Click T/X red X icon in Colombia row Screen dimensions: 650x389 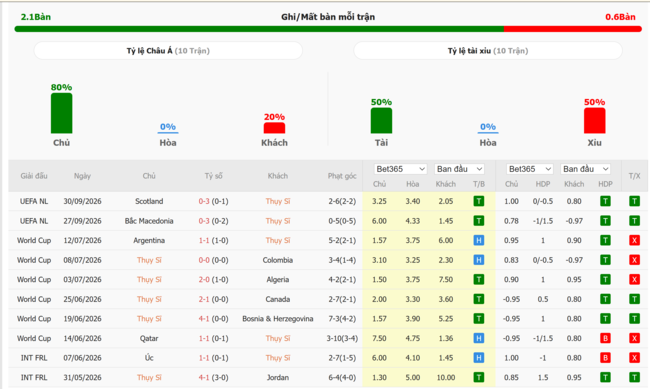click(x=634, y=260)
